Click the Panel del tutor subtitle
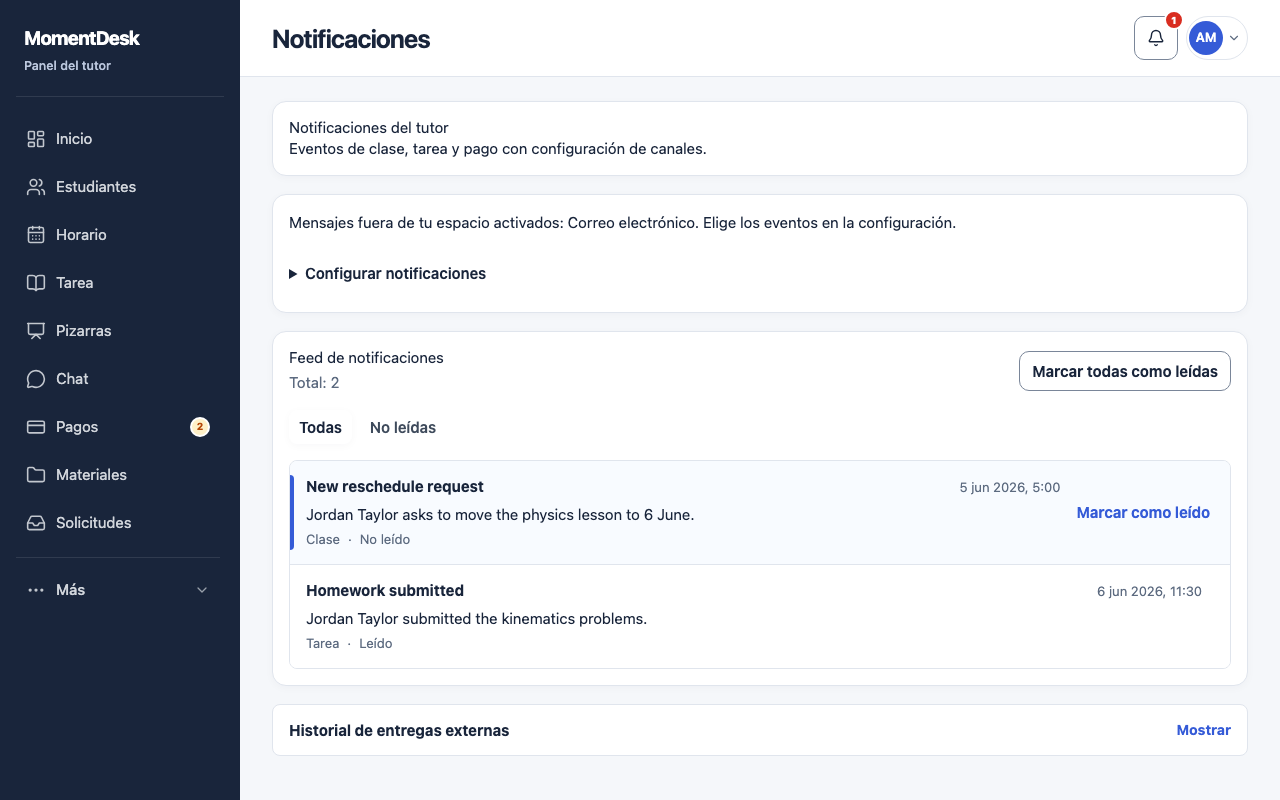The height and width of the screenshot is (800, 1280). pyautogui.click(x=67, y=66)
